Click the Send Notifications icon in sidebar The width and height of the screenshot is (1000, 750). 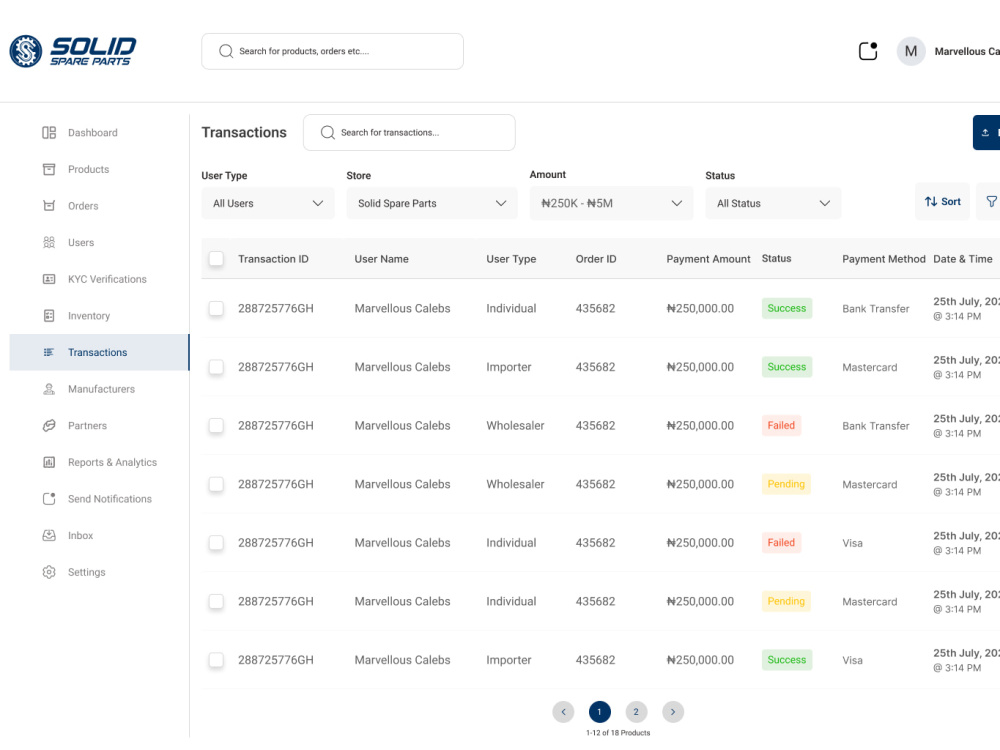49,499
